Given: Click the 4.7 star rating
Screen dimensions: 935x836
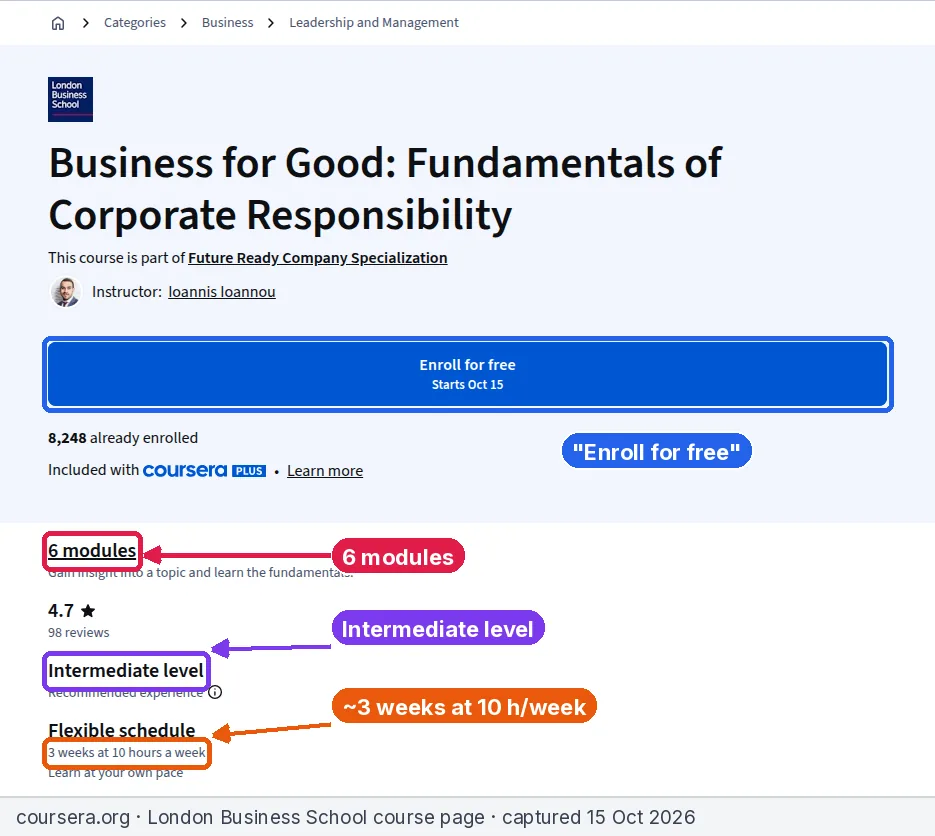Looking at the screenshot, I should pos(72,611).
